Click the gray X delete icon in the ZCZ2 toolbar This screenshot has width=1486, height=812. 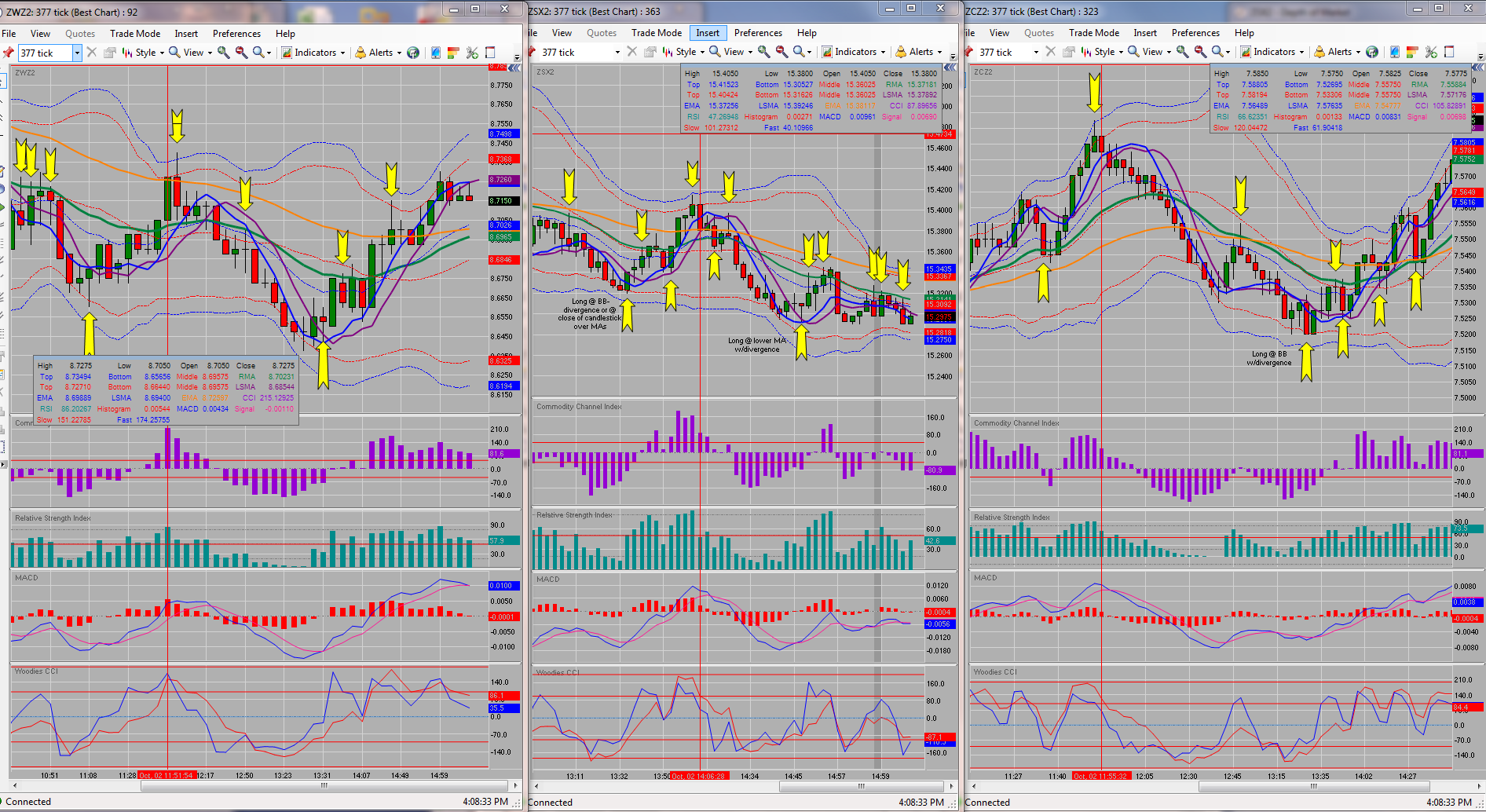point(1050,52)
